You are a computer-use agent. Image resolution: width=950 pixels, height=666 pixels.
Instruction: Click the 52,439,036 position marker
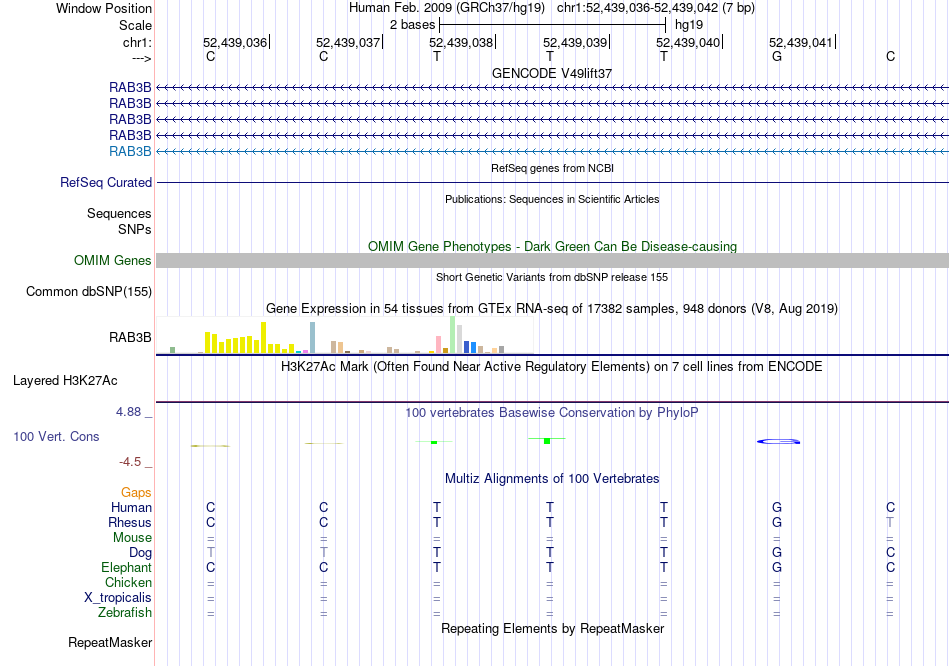click(234, 42)
